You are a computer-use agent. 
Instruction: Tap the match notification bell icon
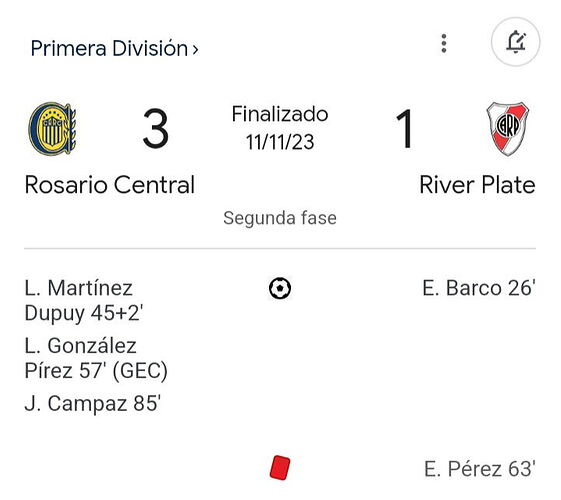(x=516, y=42)
